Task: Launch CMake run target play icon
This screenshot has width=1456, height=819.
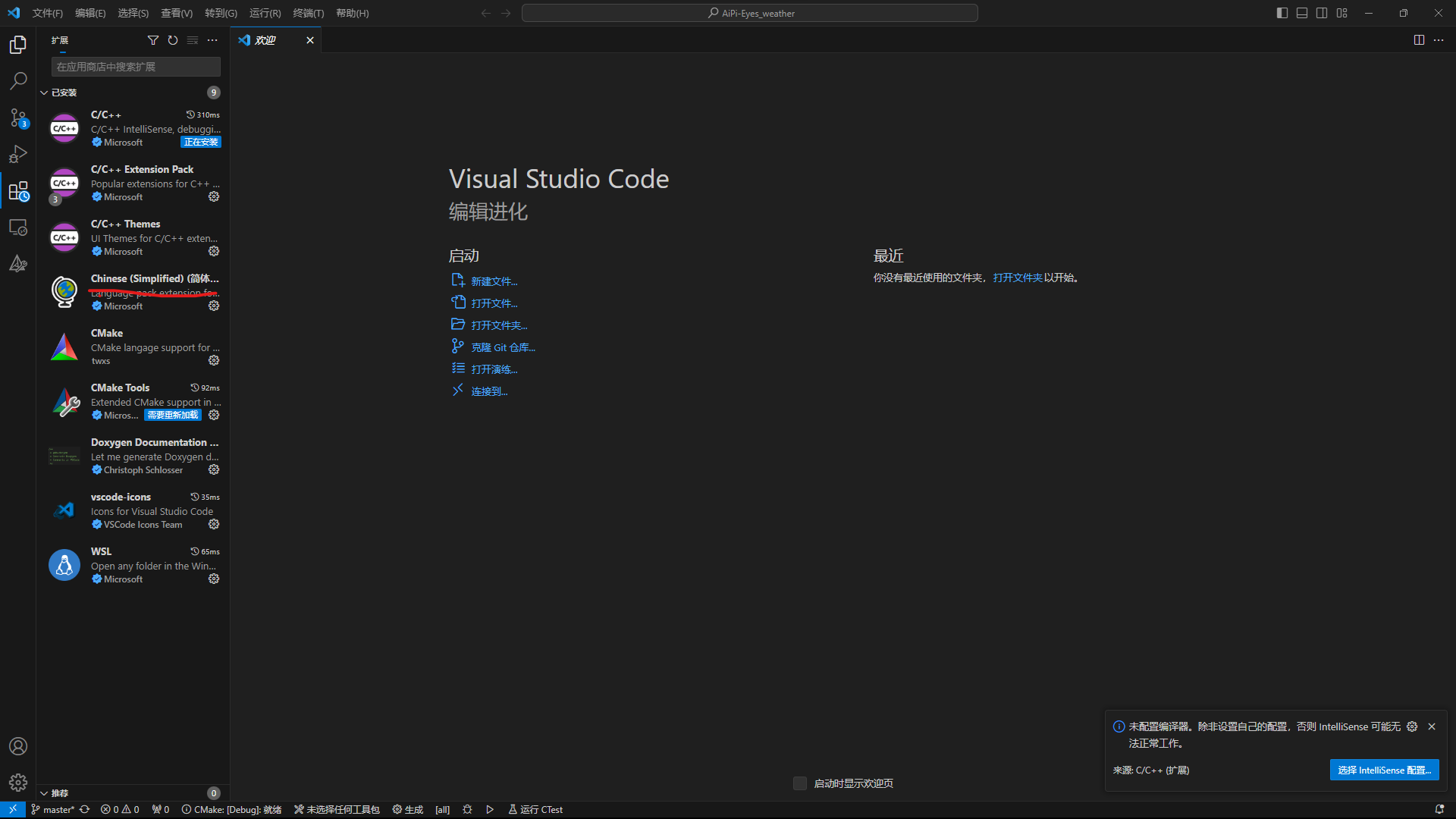Action: 490,809
